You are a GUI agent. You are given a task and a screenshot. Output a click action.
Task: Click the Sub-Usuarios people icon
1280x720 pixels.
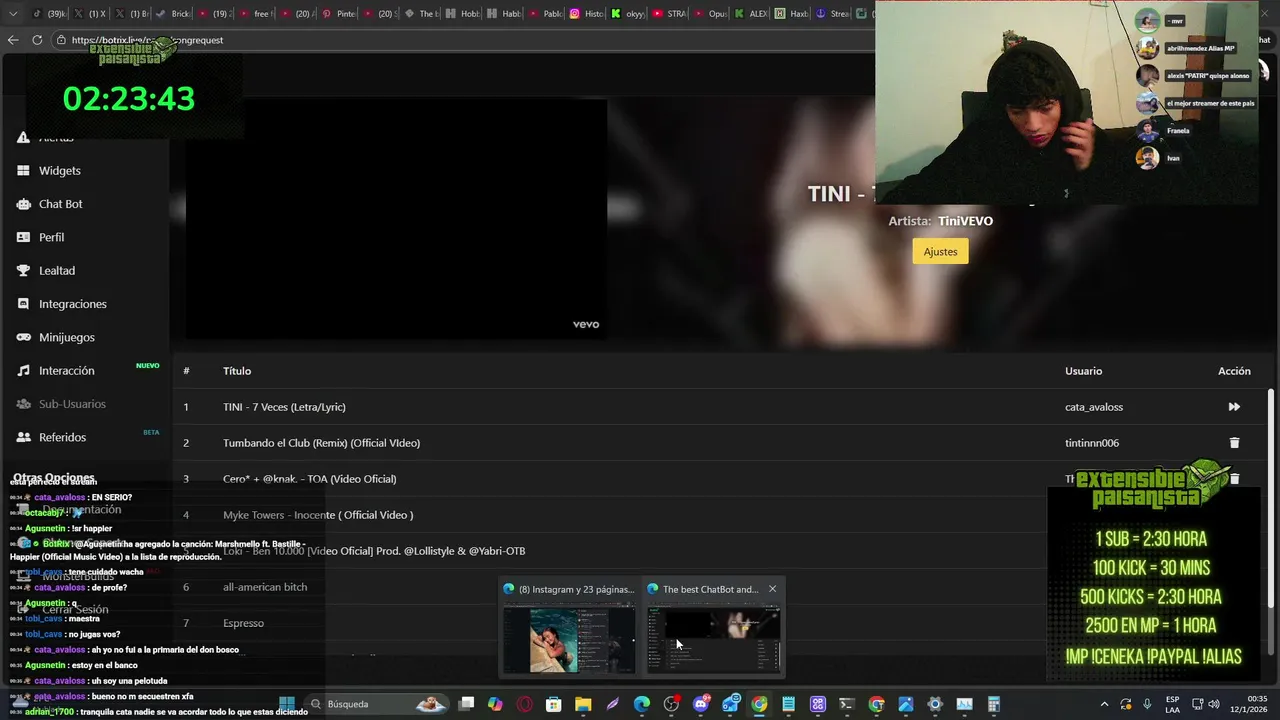pyautogui.click(x=23, y=404)
